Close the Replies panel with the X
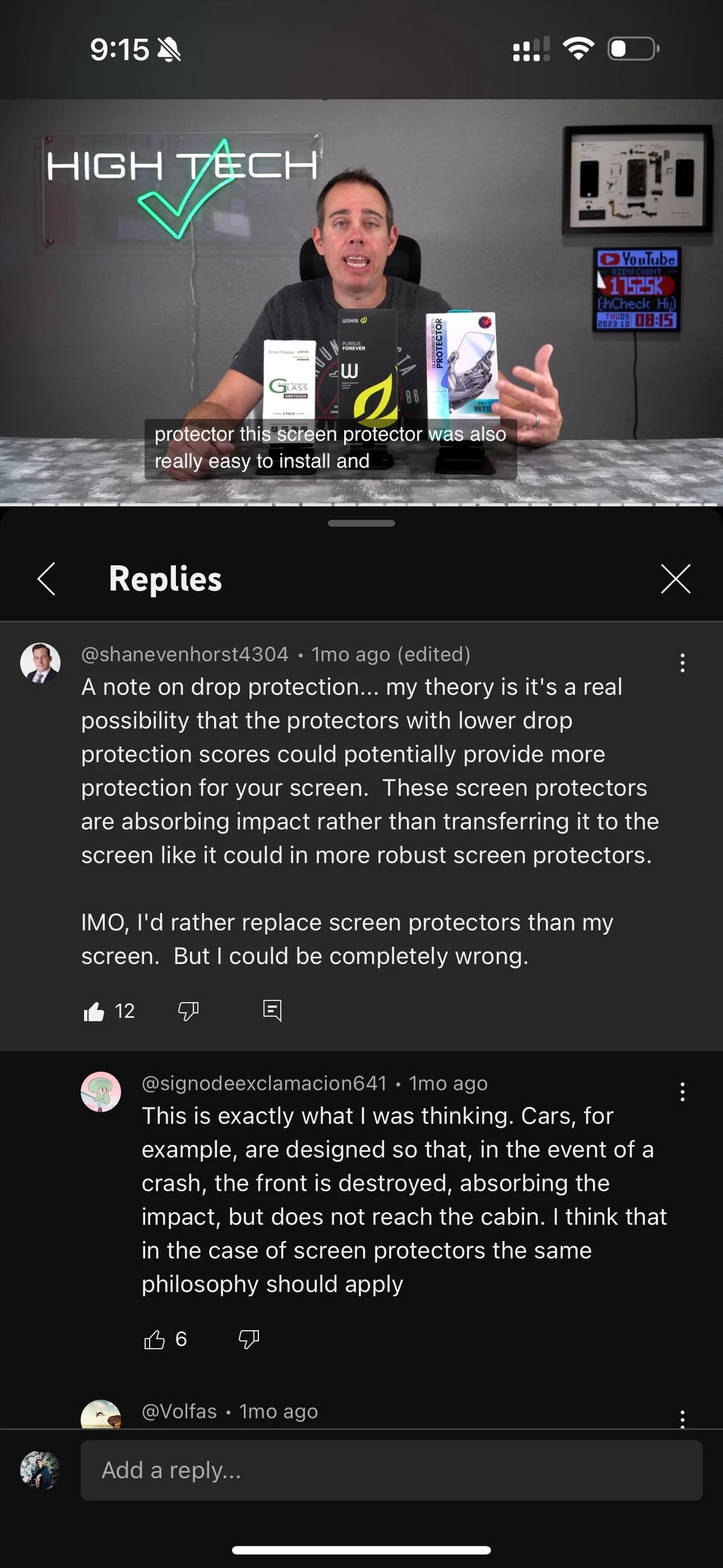 (x=675, y=579)
